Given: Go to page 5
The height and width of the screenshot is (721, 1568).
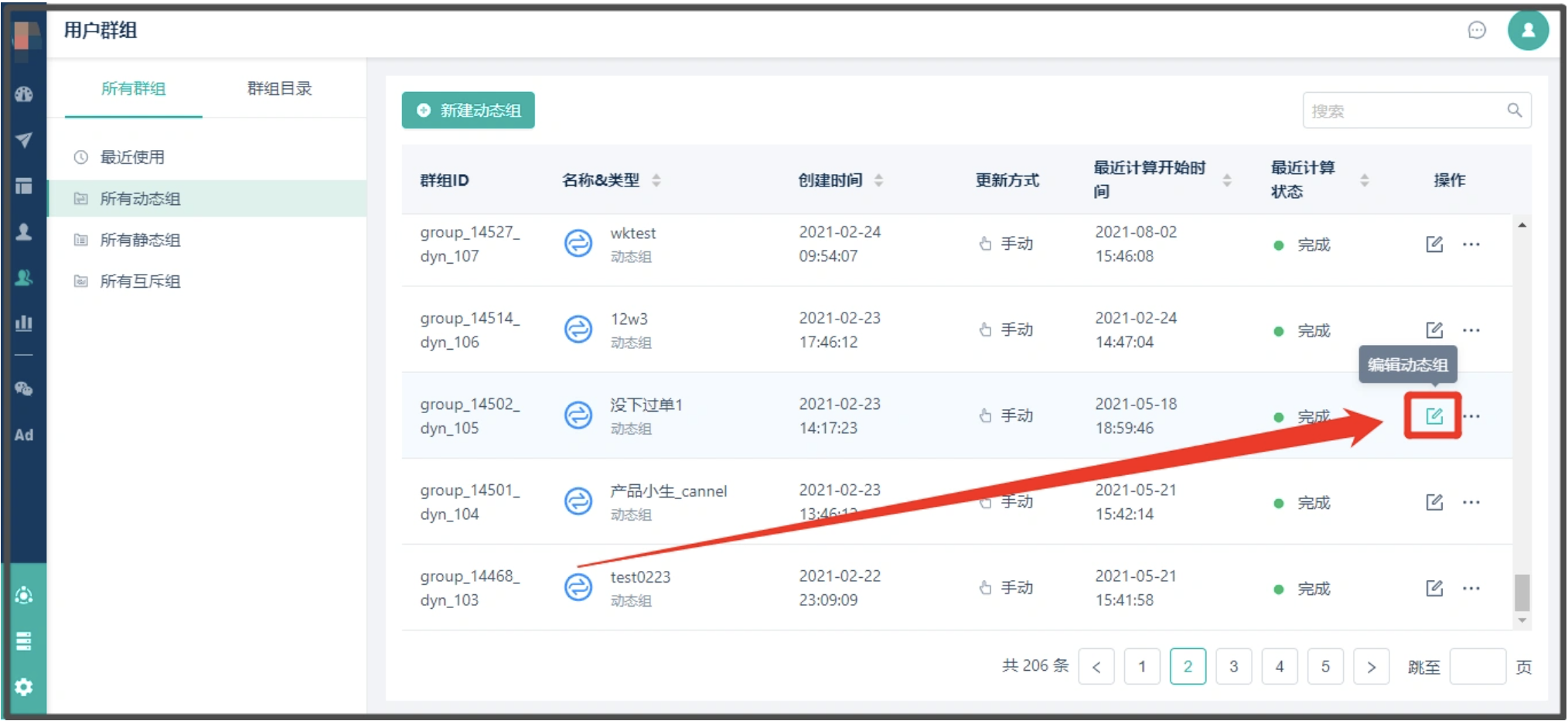Looking at the screenshot, I should coord(1325,667).
